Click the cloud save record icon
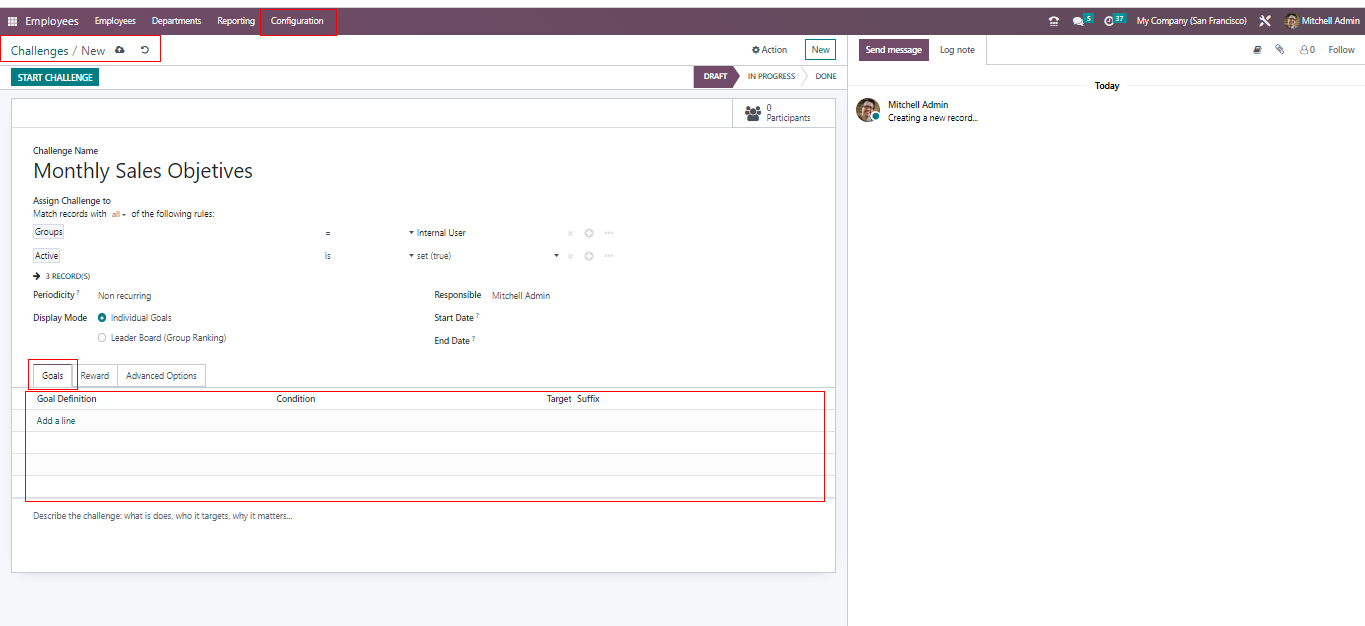The height and width of the screenshot is (626, 1365). tap(120, 50)
